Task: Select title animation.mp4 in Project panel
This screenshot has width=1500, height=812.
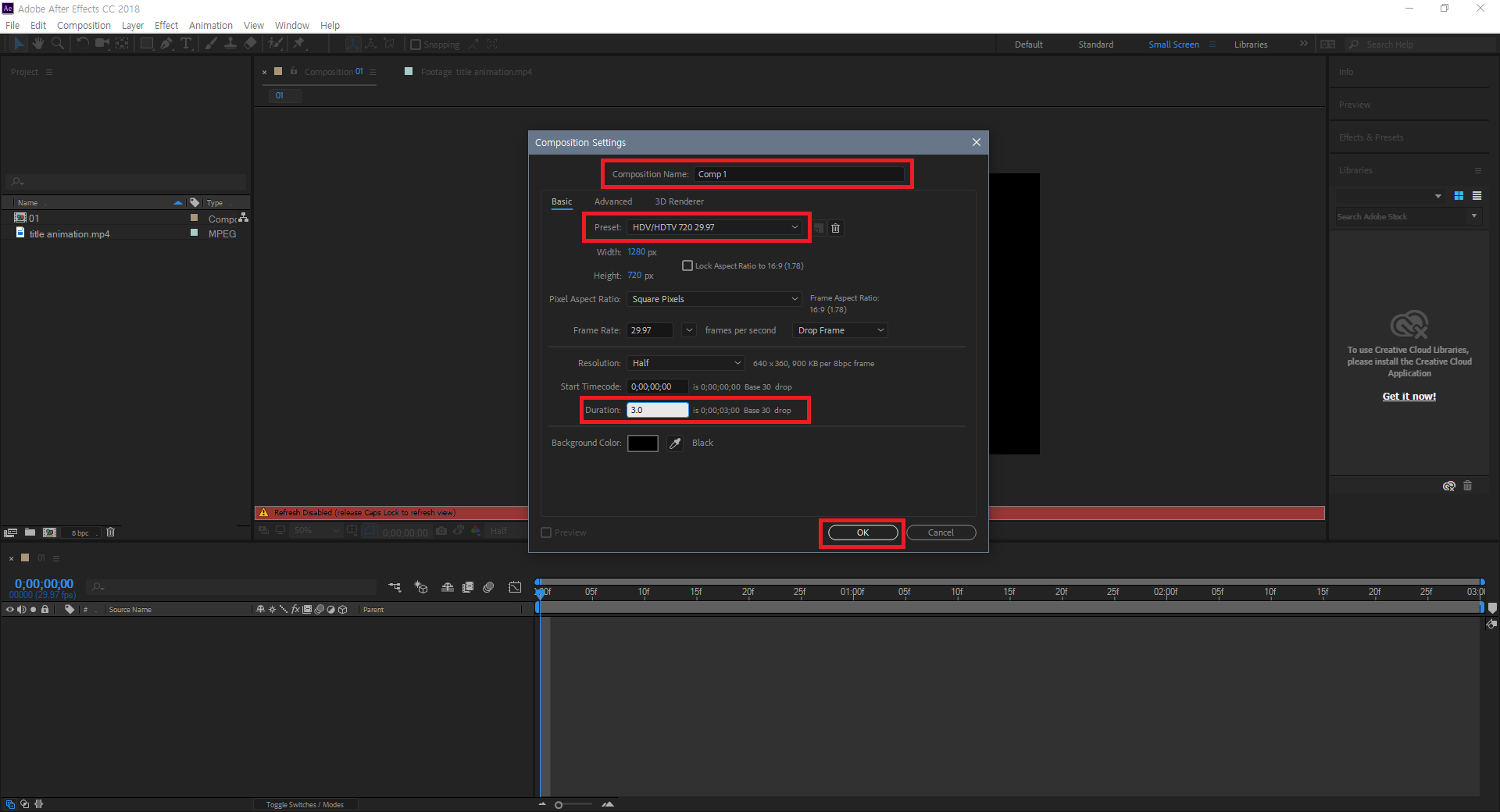Action: pos(70,234)
